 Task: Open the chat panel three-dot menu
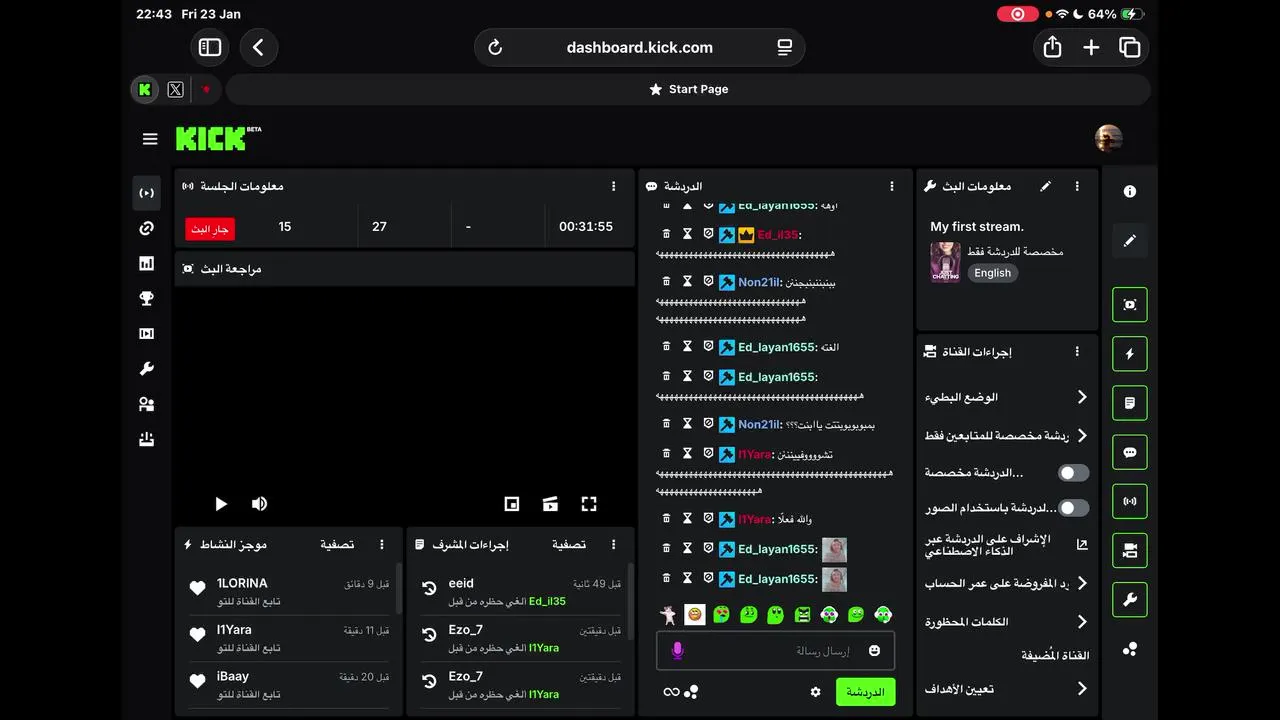coord(892,186)
